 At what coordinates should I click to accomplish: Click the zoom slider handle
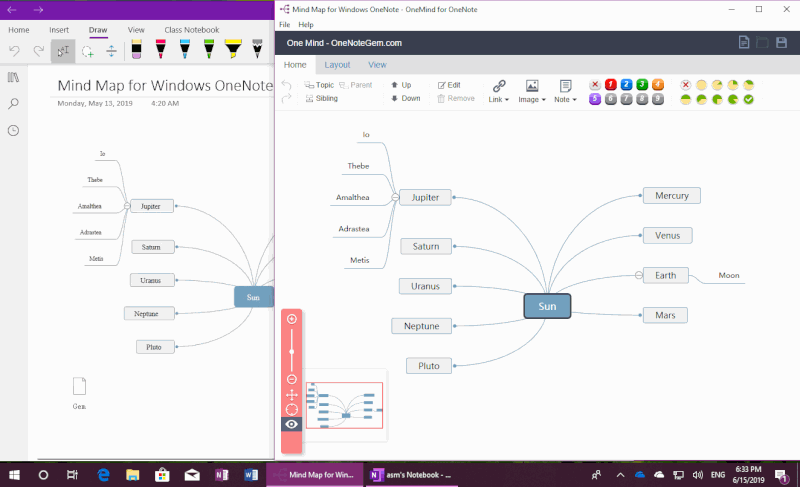click(292, 352)
